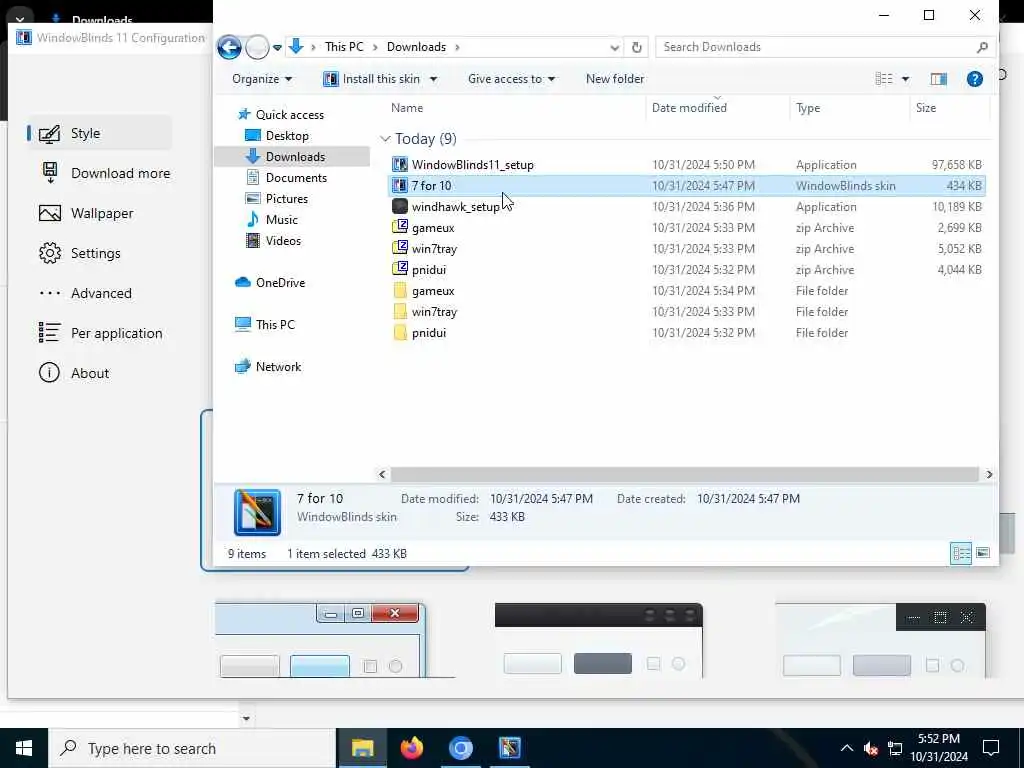Viewport: 1024px width, 768px height.
Task: Select Quick access in the navigation tree
Action: coord(289,115)
